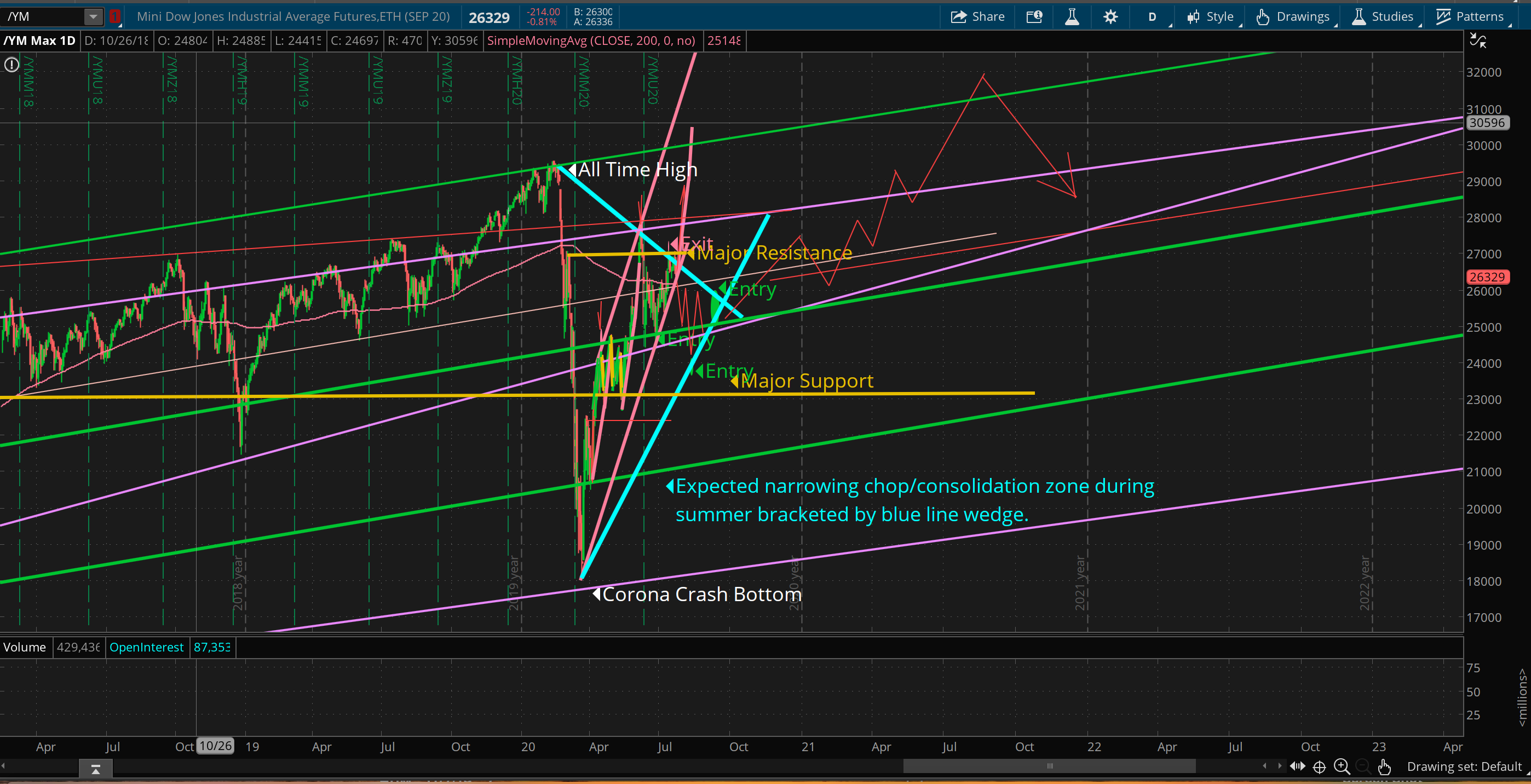Screen dimensions: 1531x784
Task: Click the /YM symbol input field
Action: coord(42,16)
